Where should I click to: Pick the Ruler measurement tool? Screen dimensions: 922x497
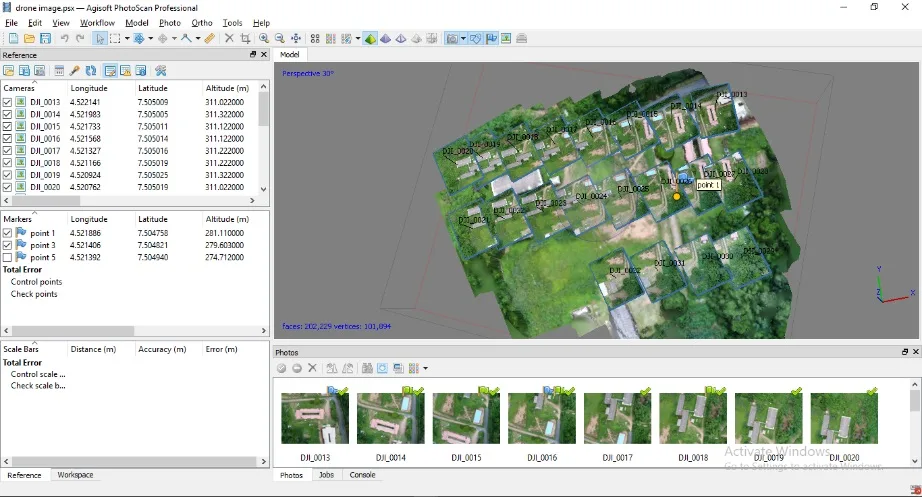click(x=210, y=38)
